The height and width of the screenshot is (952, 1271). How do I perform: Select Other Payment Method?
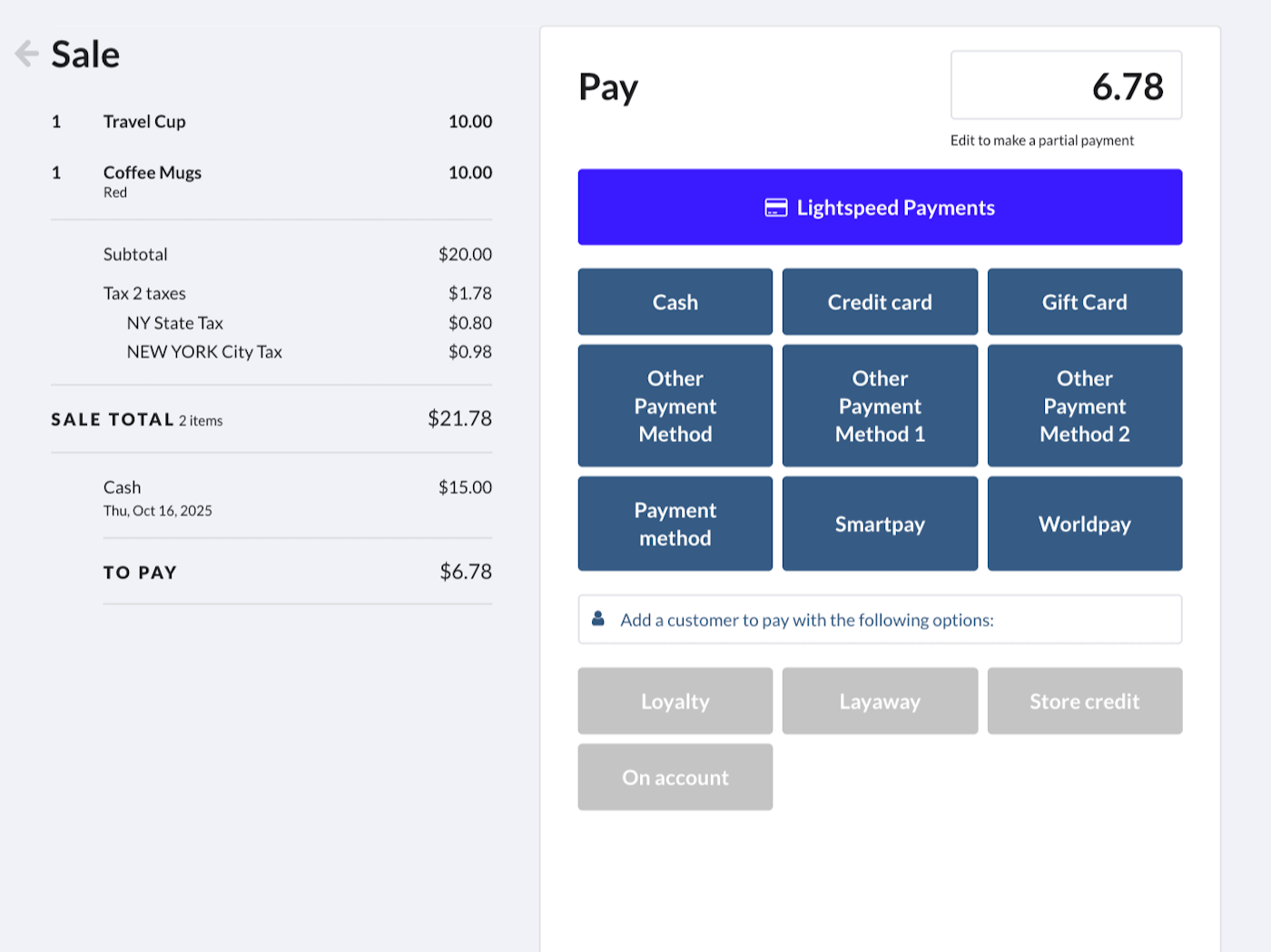pyautogui.click(x=675, y=406)
